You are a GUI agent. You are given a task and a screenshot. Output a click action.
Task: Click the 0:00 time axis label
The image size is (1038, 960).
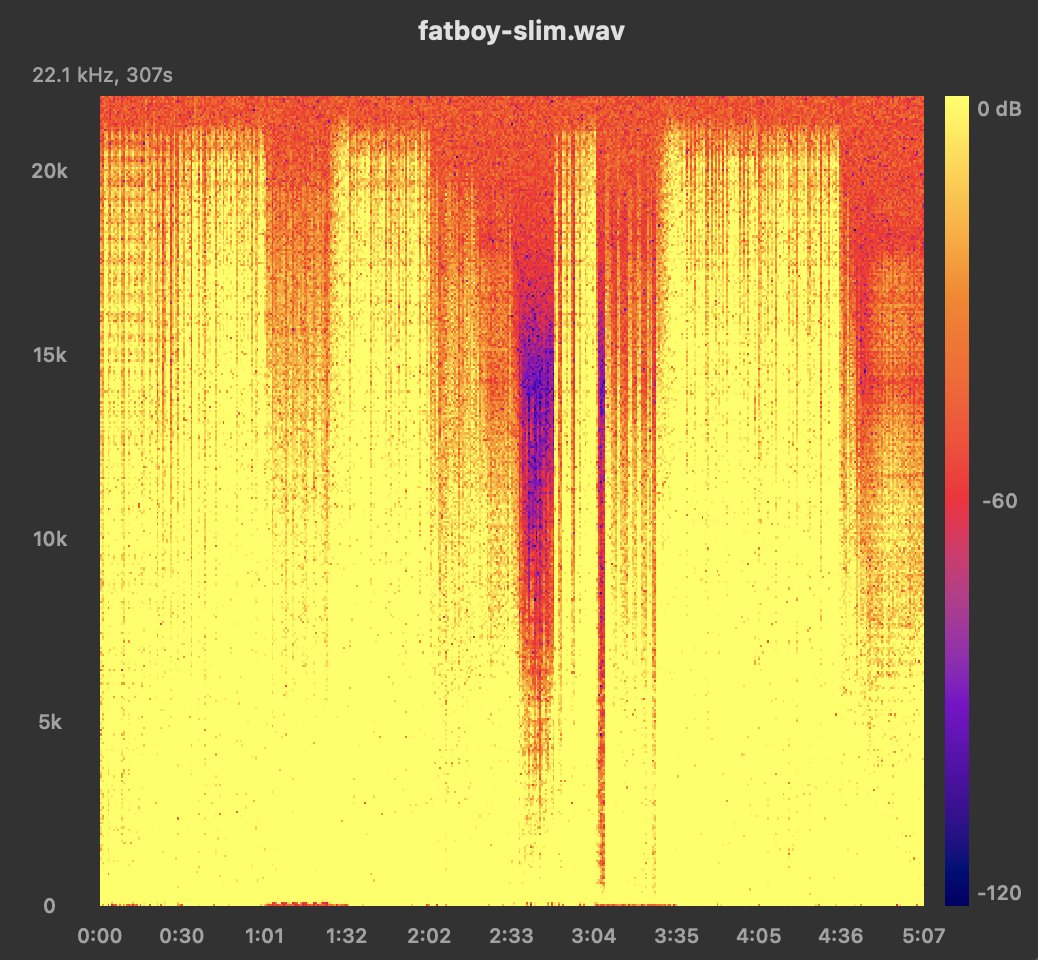click(x=100, y=936)
